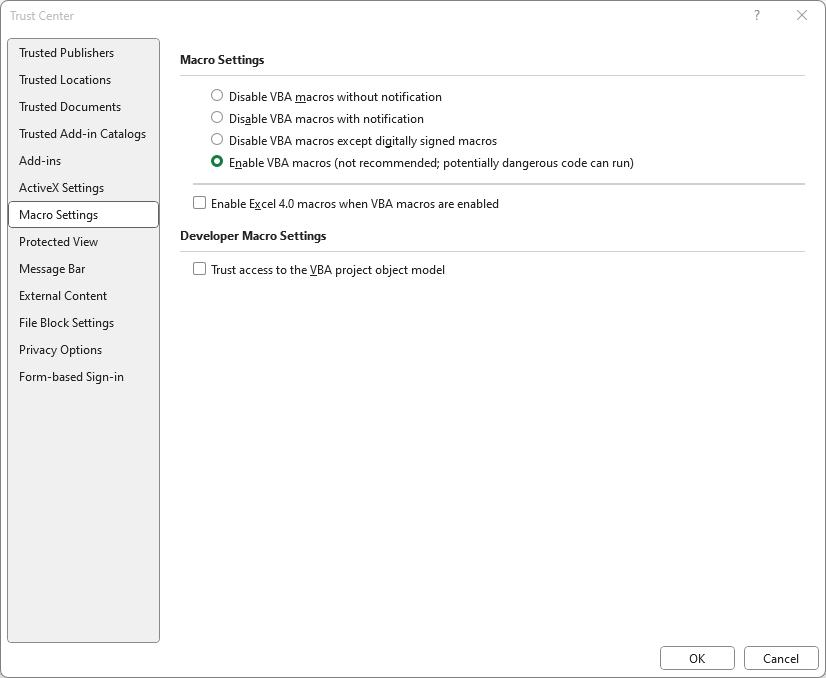This screenshot has width=826, height=678.
Task: Open the Trusted Publishers section
Action: [x=66, y=53]
